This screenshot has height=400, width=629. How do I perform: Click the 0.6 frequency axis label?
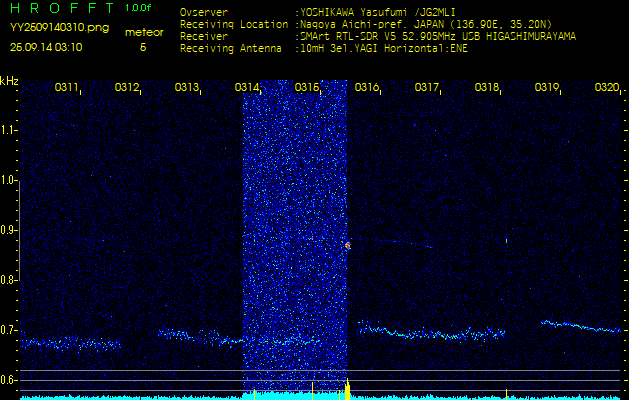coord(9,380)
